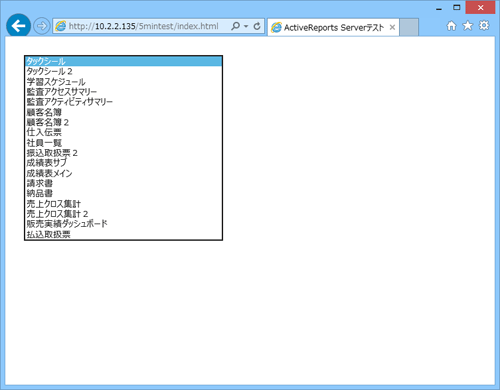Pick 請求書 in the report list
The width and height of the screenshot is (500, 390).
123,183
